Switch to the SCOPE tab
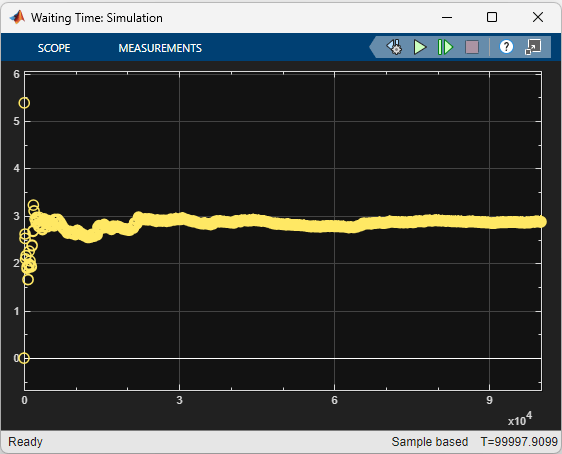Image resolution: width=562 pixels, height=454 pixels. point(54,48)
